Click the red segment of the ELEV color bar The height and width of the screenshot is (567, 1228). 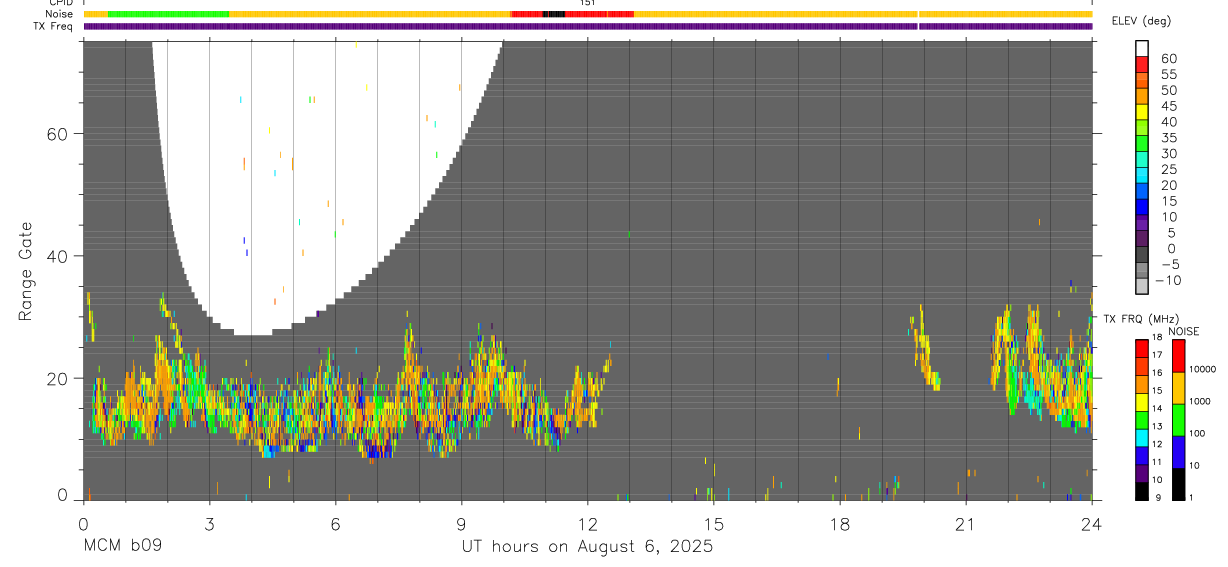click(x=1142, y=65)
